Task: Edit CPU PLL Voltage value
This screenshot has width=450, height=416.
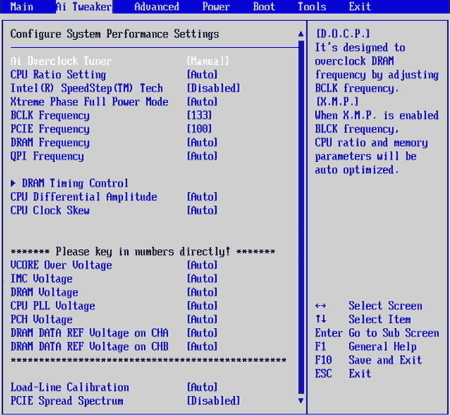Action: click(x=202, y=306)
